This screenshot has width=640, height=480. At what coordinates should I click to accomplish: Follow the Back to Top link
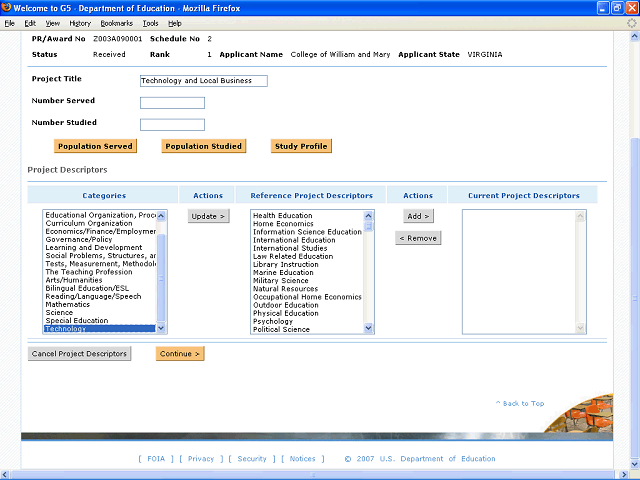click(x=521, y=404)
